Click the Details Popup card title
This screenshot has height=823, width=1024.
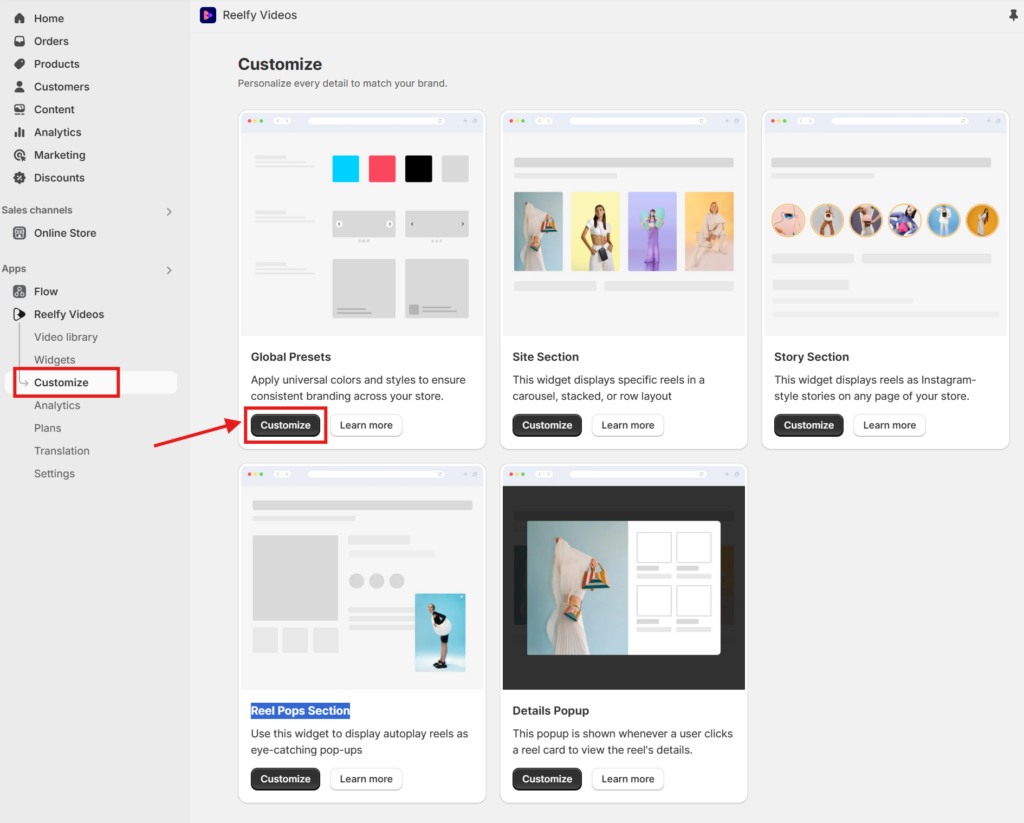[551, 711]
